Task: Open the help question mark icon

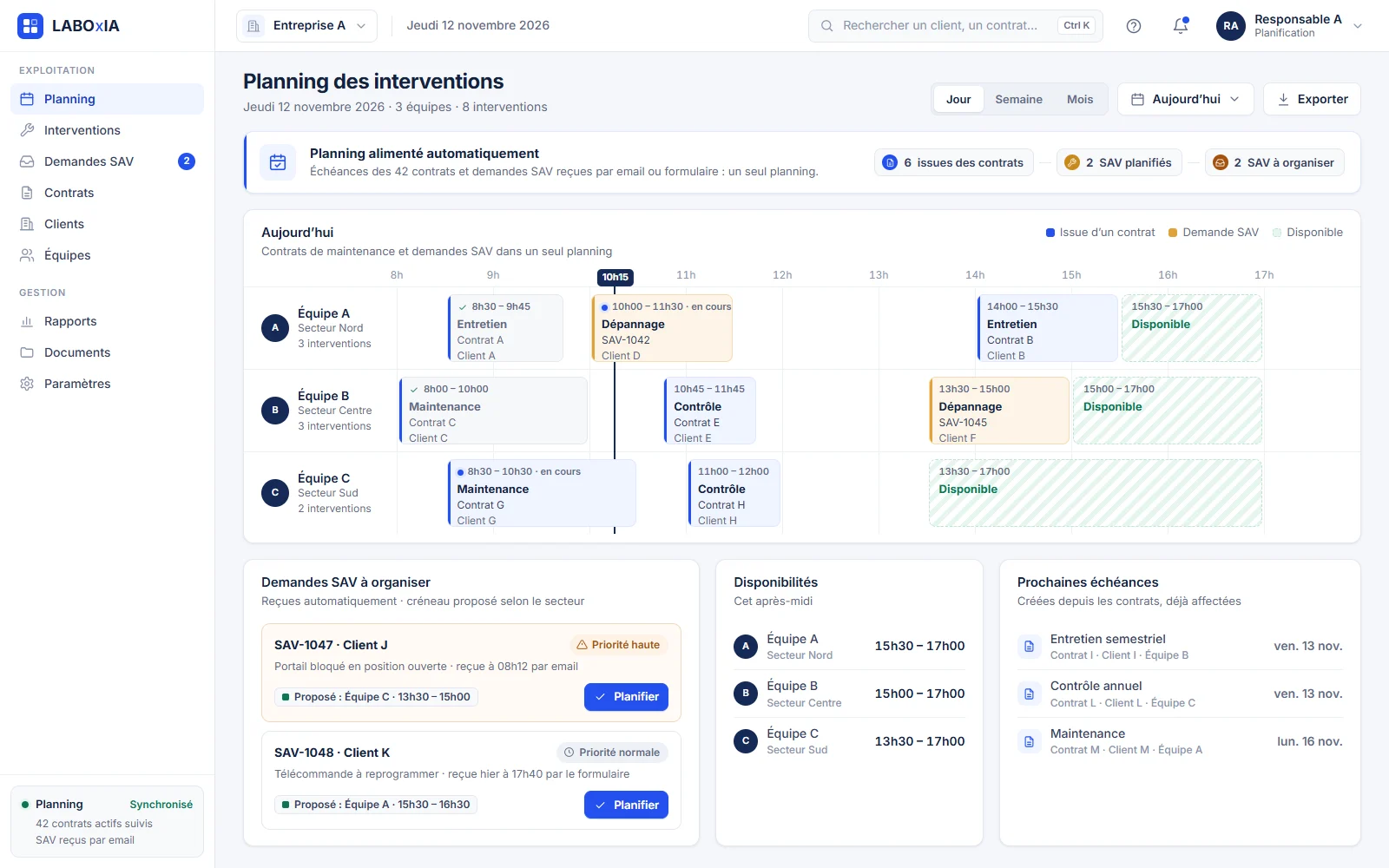Action: (x=1134, y=26)
